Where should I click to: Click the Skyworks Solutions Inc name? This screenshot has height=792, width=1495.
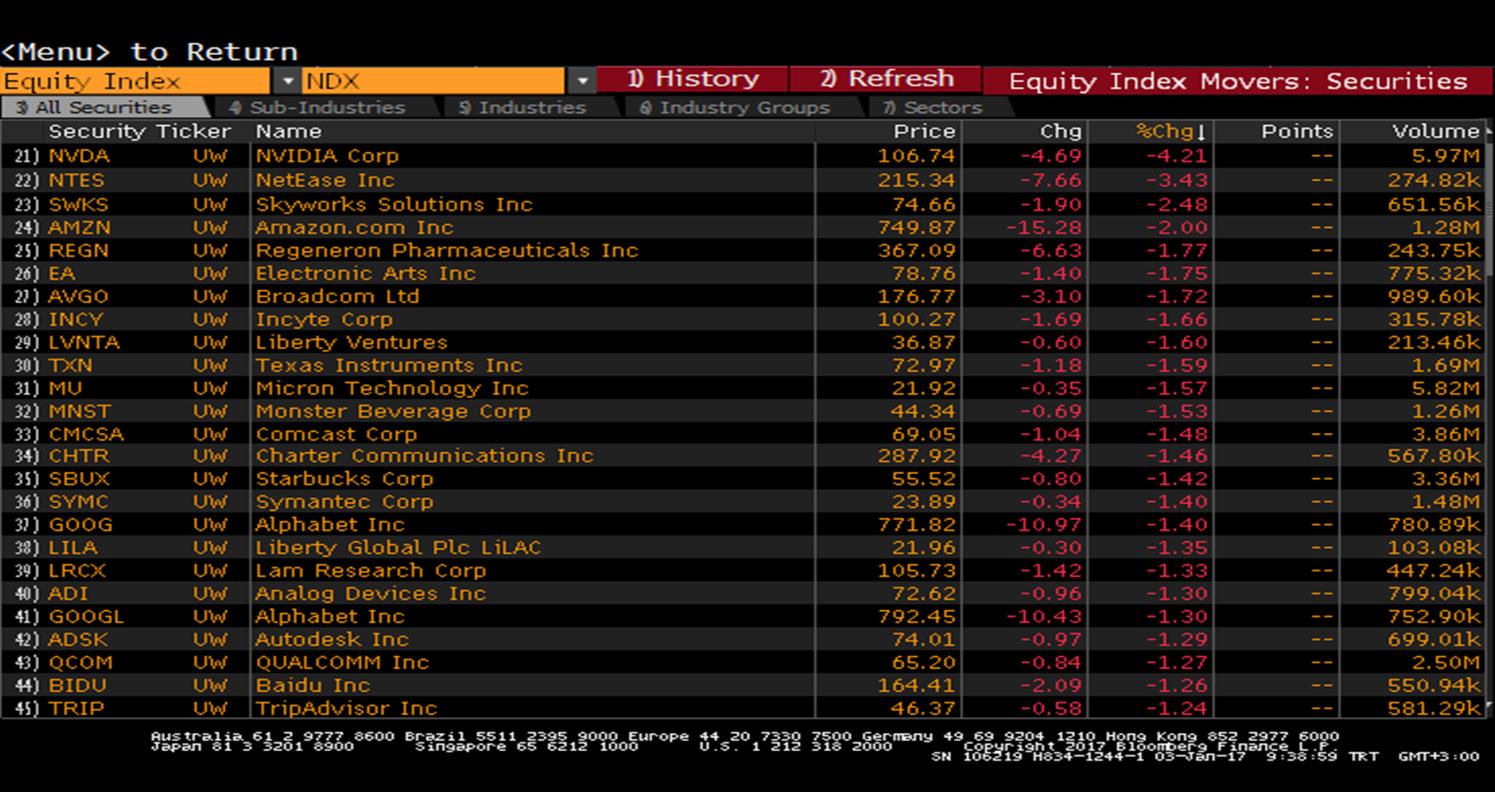tap(394, 204)
